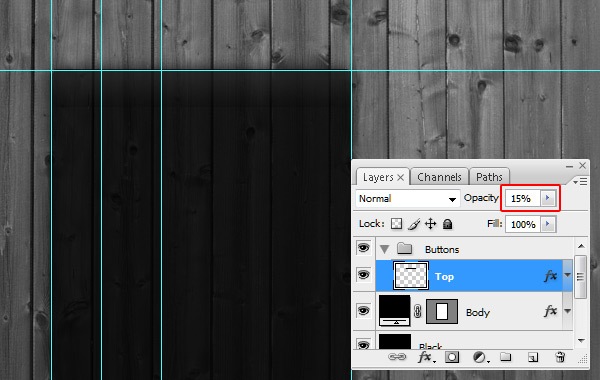The image size is (600, 380).
Task: Open the add layer style fx menu
Action: [426, 357]
